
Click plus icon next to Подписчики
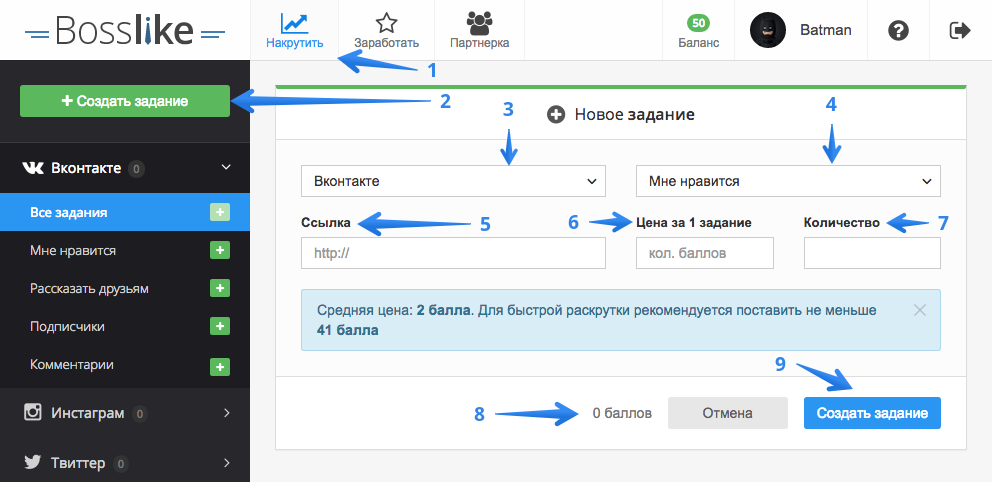tap(220, 327)
